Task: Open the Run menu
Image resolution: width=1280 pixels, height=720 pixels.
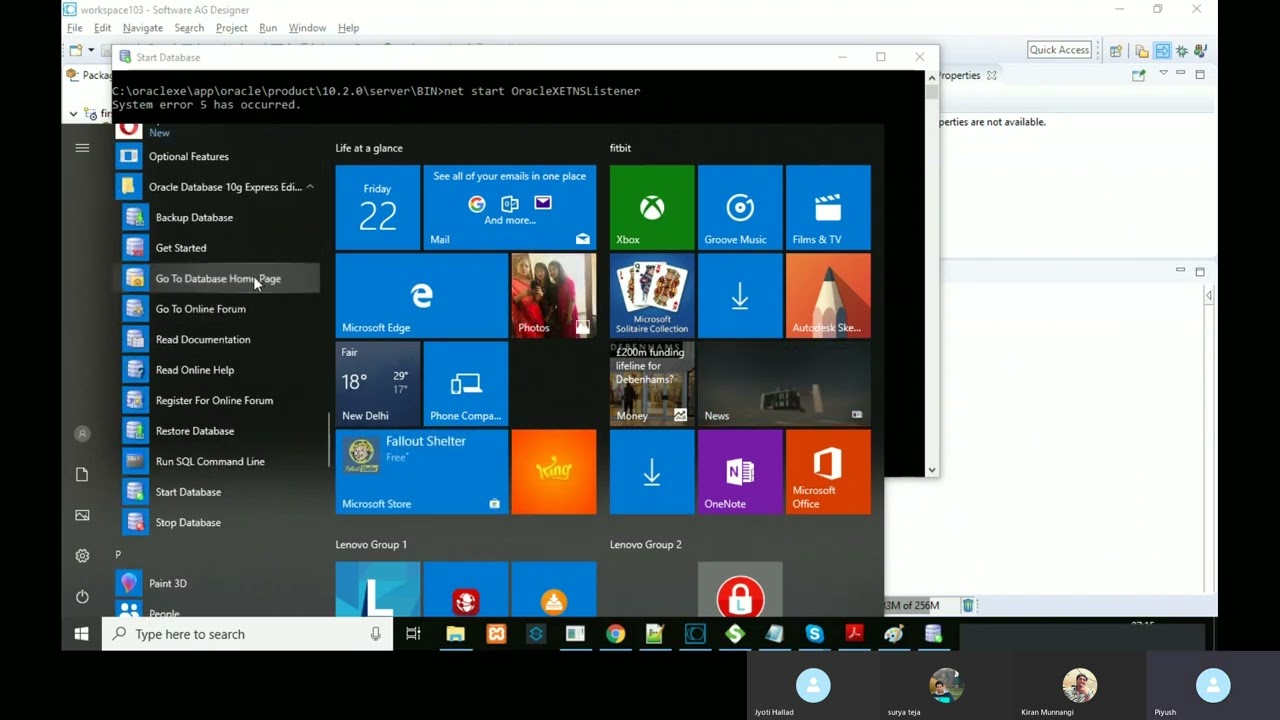Action: [268, 28]
